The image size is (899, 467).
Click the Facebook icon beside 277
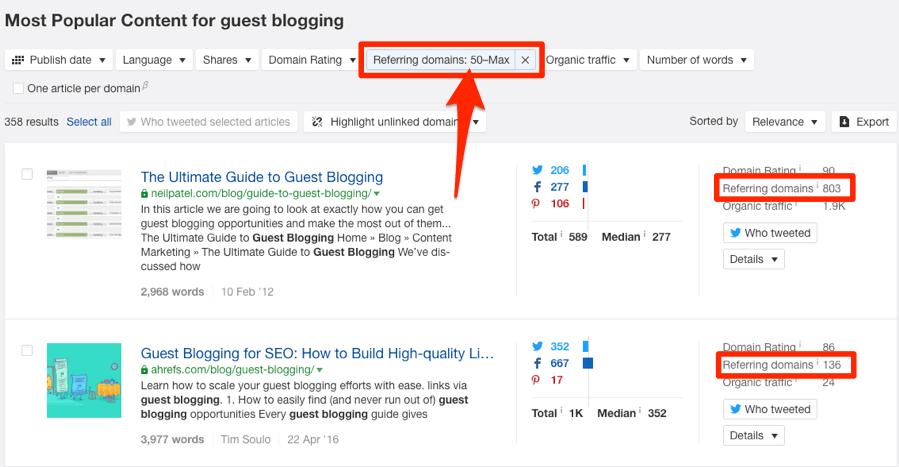(537, 187)
